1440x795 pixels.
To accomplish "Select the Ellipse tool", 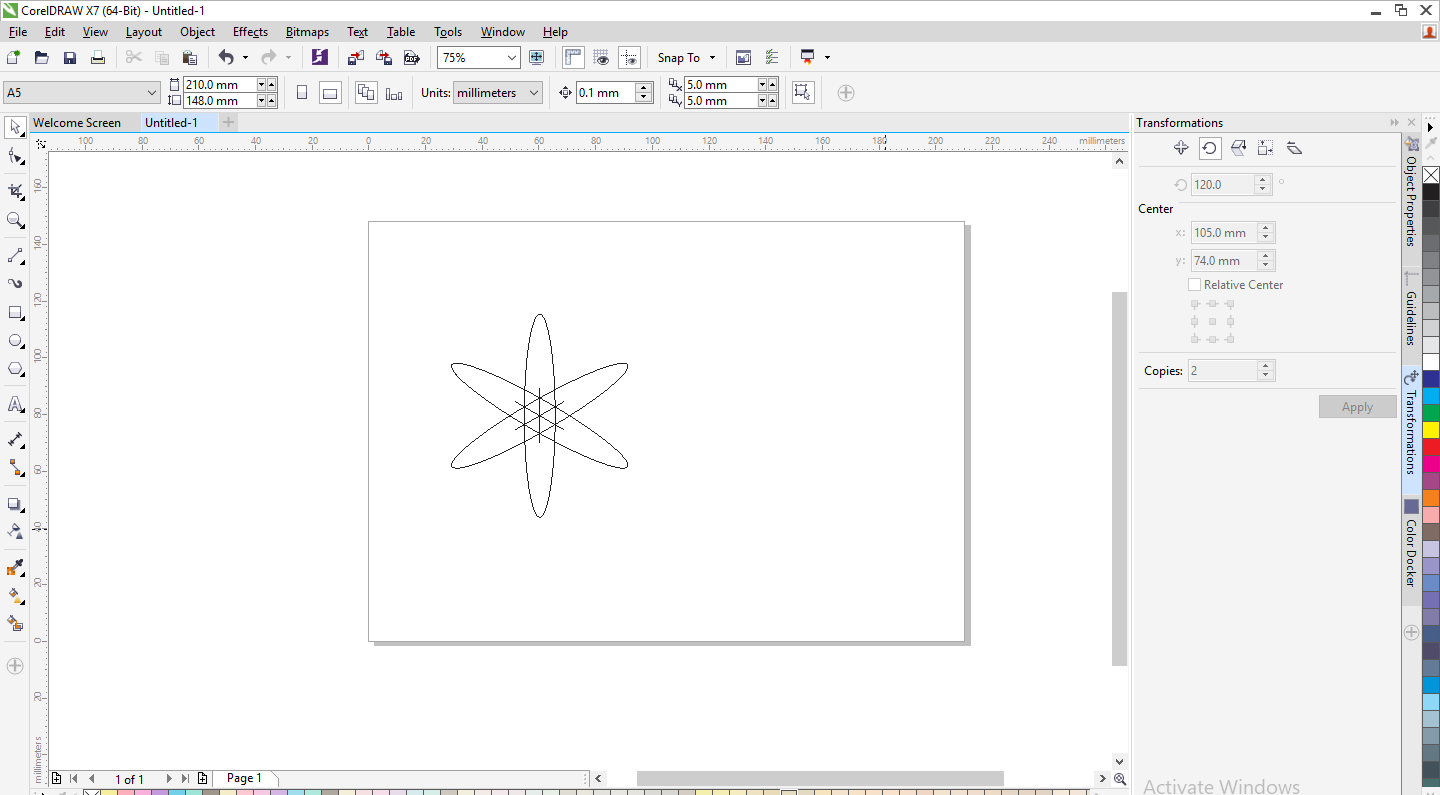I will click(x=16, y=341).
